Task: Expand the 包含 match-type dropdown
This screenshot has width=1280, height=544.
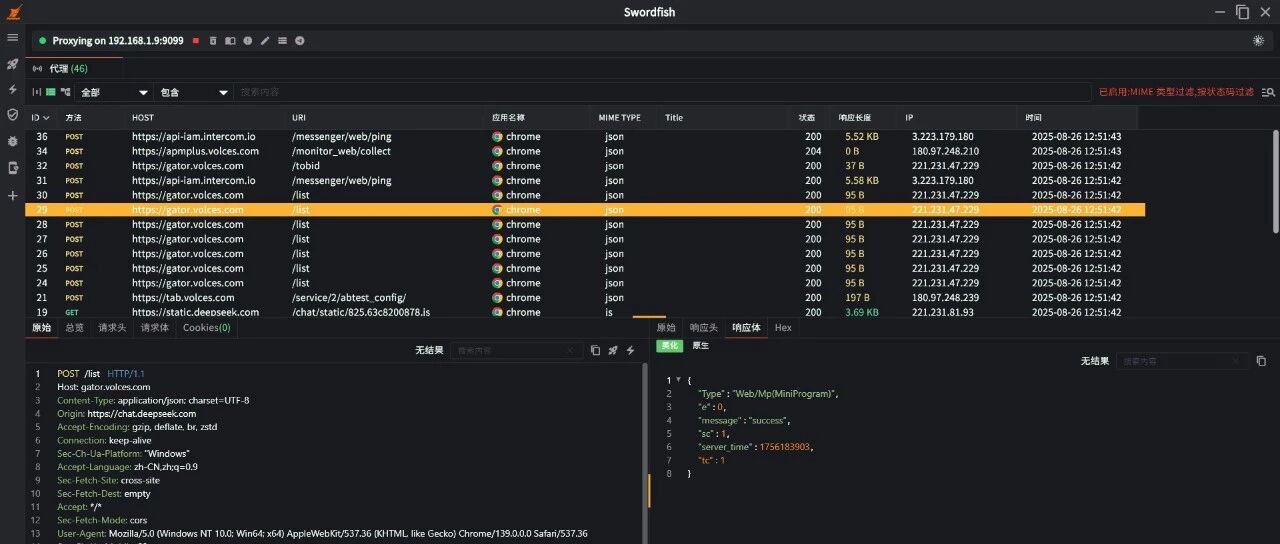Action: point(195,92)
